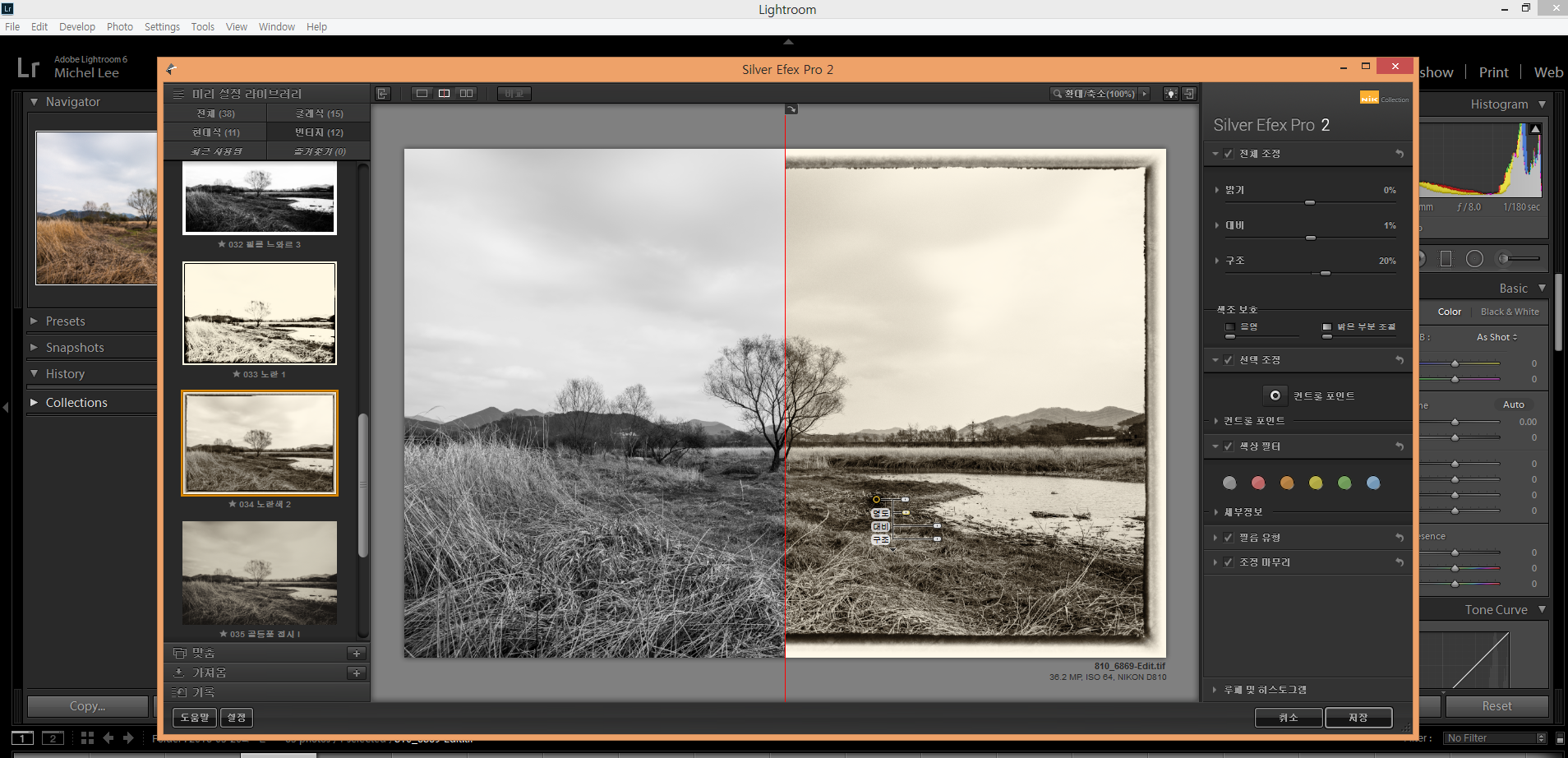1568x758 pixels.
Task: Click the lightbulb background color icon
Action: [1170, 94]
